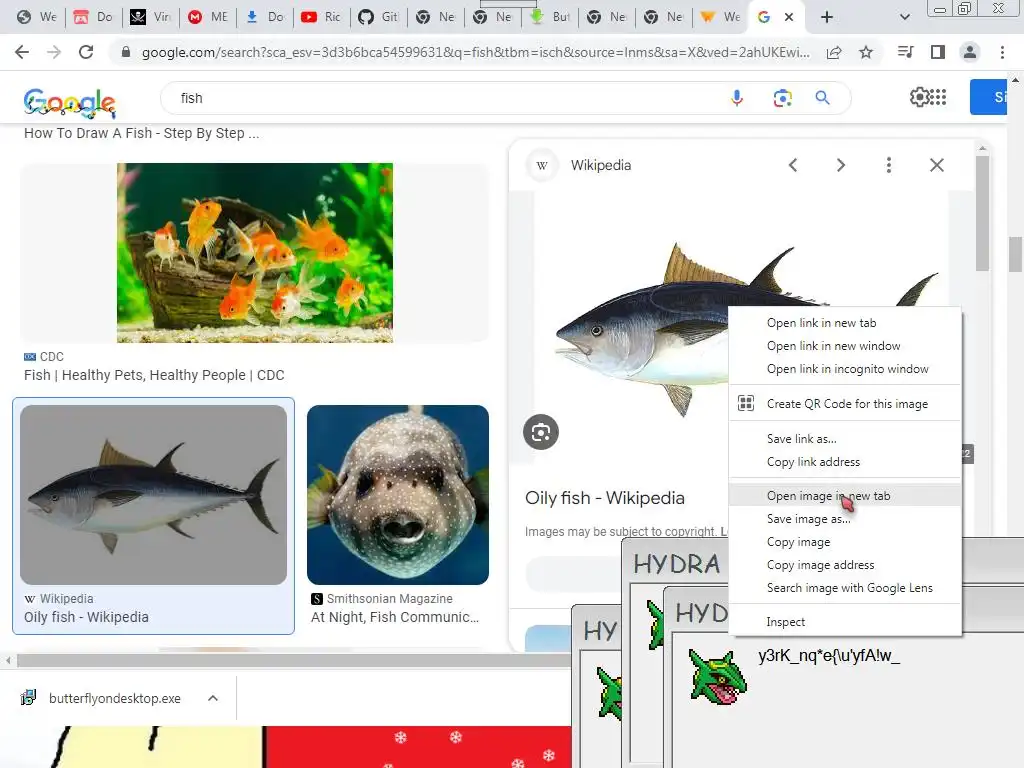1024x768 pixels.
Task: Close the Wikipedia image preview panel
Action: pyautogui.click(x=936, y=165)
